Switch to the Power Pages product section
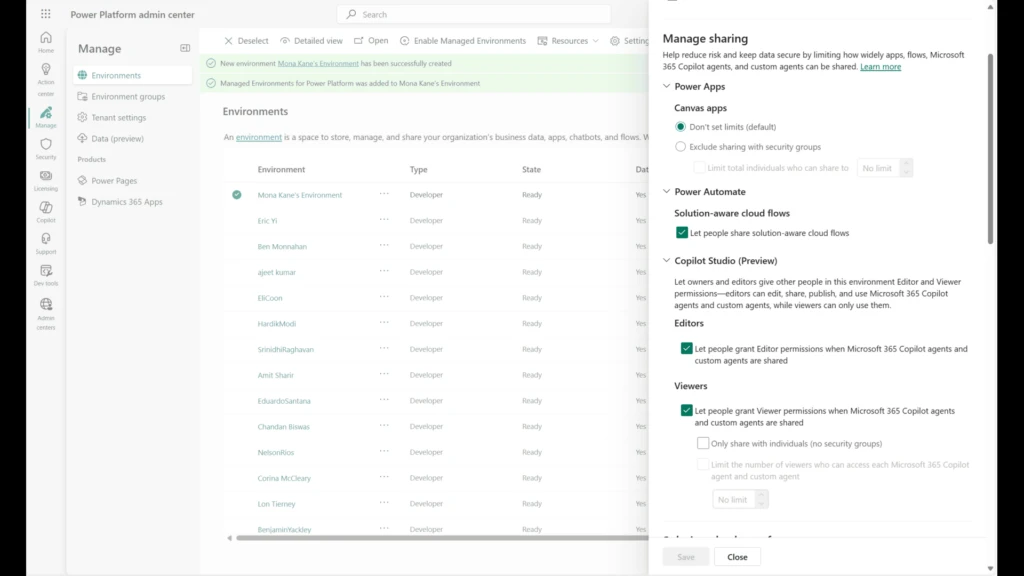Screen dimensions: 1024x576 [113, 180]
